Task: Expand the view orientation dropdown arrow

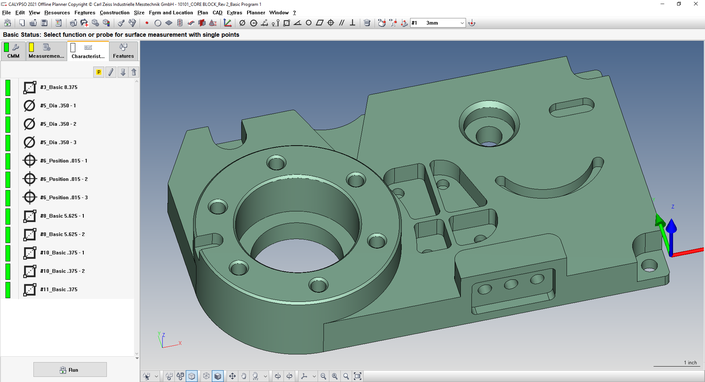Action: point(265,376)
